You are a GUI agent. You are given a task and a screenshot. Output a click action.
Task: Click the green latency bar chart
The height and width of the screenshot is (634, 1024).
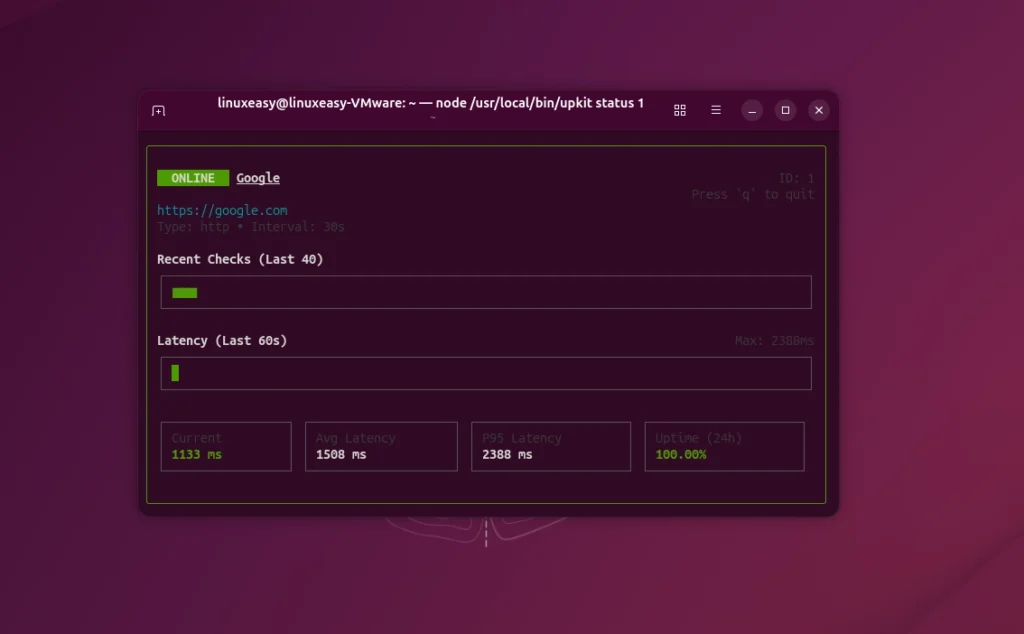(174, 373)
